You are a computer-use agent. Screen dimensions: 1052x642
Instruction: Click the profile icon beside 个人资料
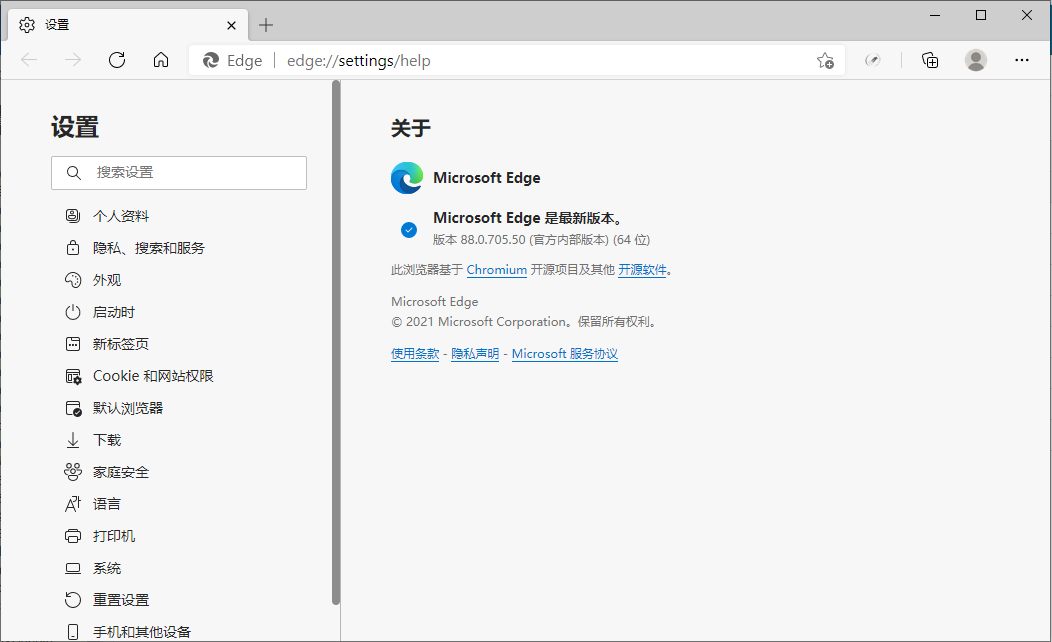[72, 216]
